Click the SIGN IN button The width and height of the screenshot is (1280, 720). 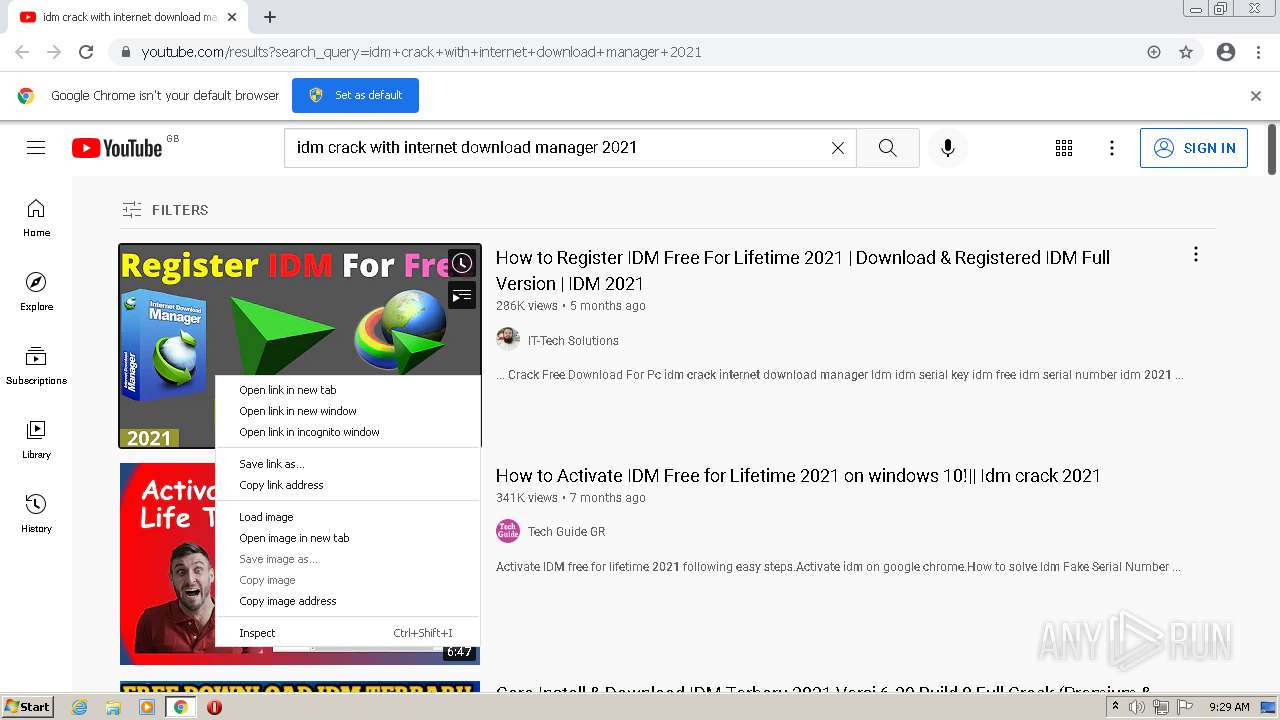(1194, 148)
